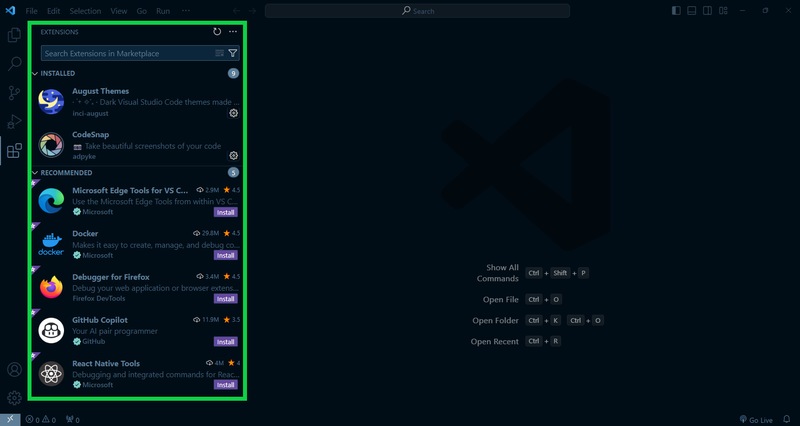800x426 pixels.
Task: Open the CodeSnap extension entry
Action: coord(138,145)
